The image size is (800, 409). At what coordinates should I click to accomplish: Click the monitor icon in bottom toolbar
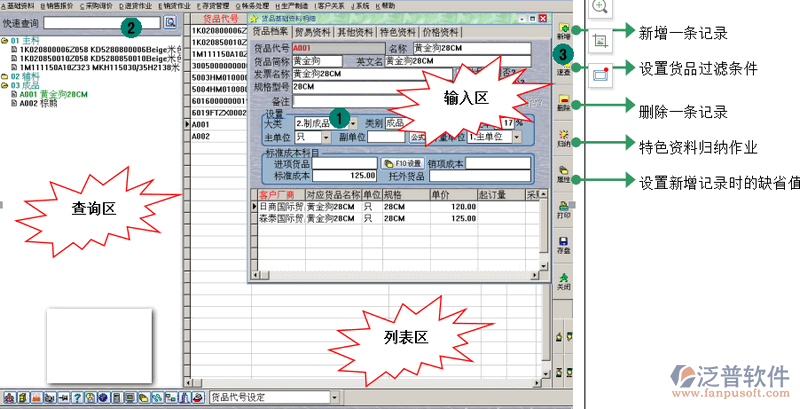click(x=130, y=398)
